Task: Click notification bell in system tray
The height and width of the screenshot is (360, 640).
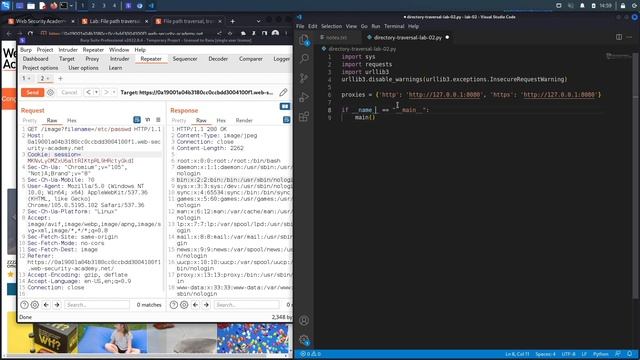Action: [582, 6]
